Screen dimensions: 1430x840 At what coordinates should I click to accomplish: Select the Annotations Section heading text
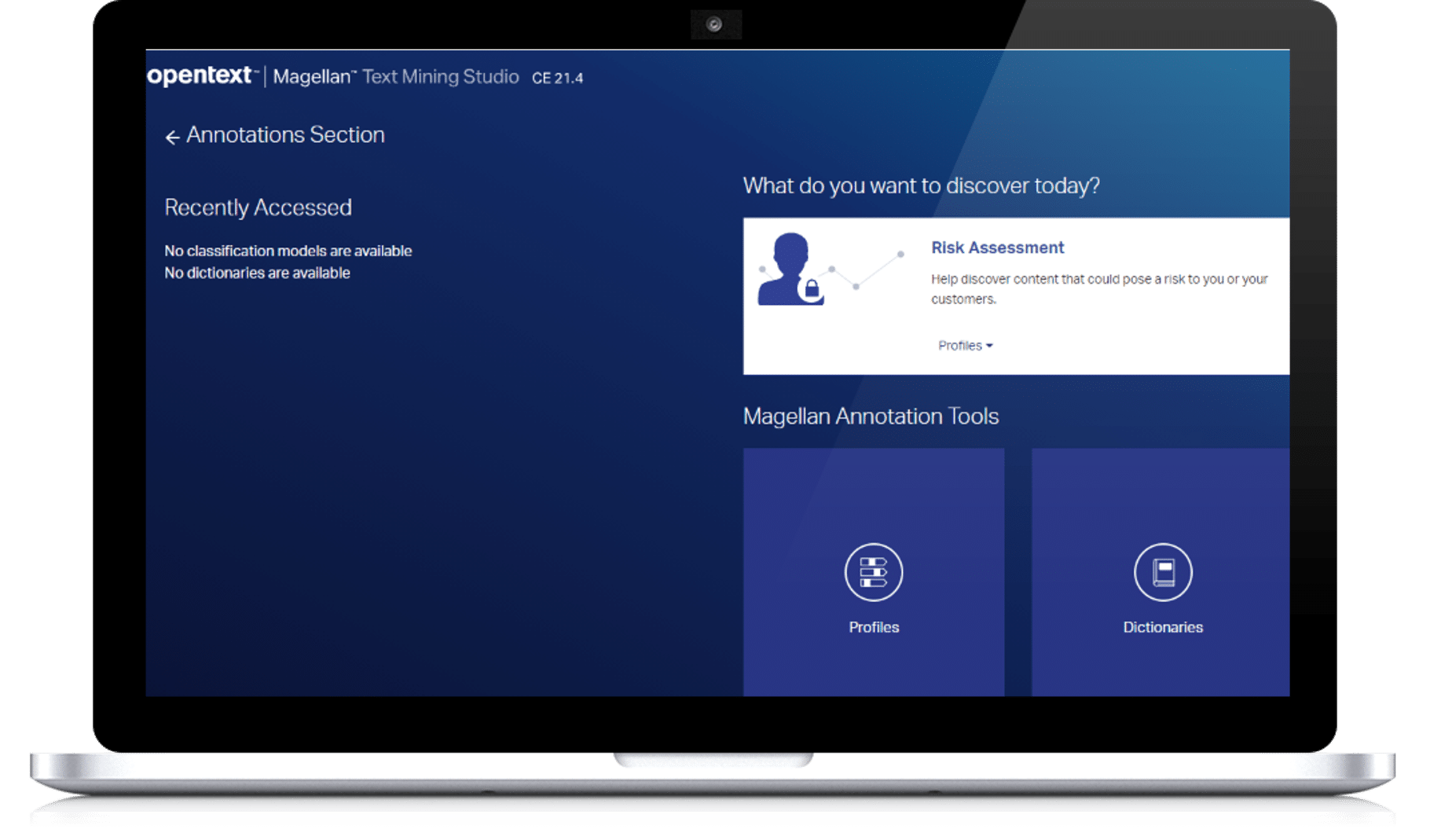pos(285,135)
